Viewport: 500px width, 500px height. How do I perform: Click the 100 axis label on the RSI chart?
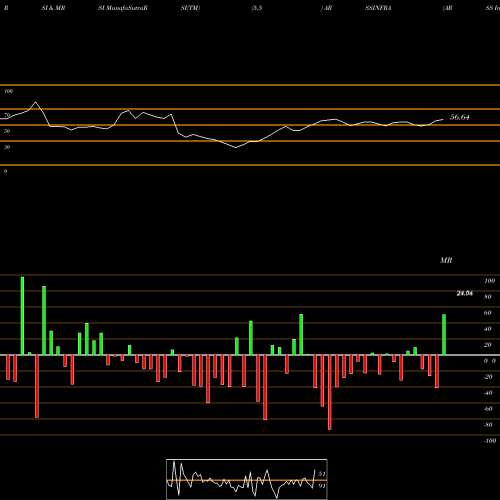click(x=8, y=91)
